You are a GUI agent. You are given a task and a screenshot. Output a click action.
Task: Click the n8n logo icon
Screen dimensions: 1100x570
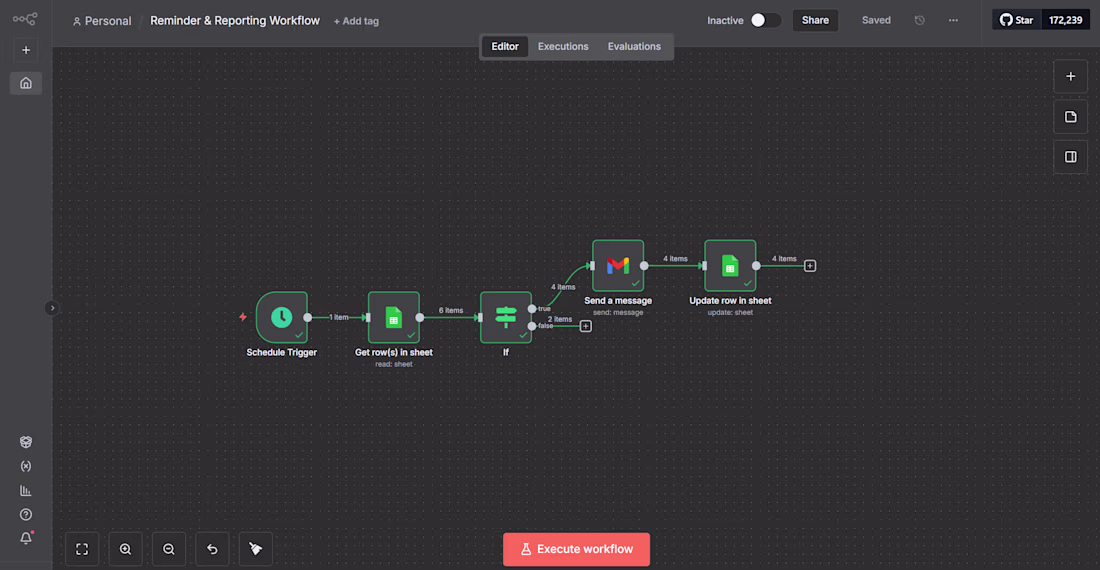pos(25,19)
